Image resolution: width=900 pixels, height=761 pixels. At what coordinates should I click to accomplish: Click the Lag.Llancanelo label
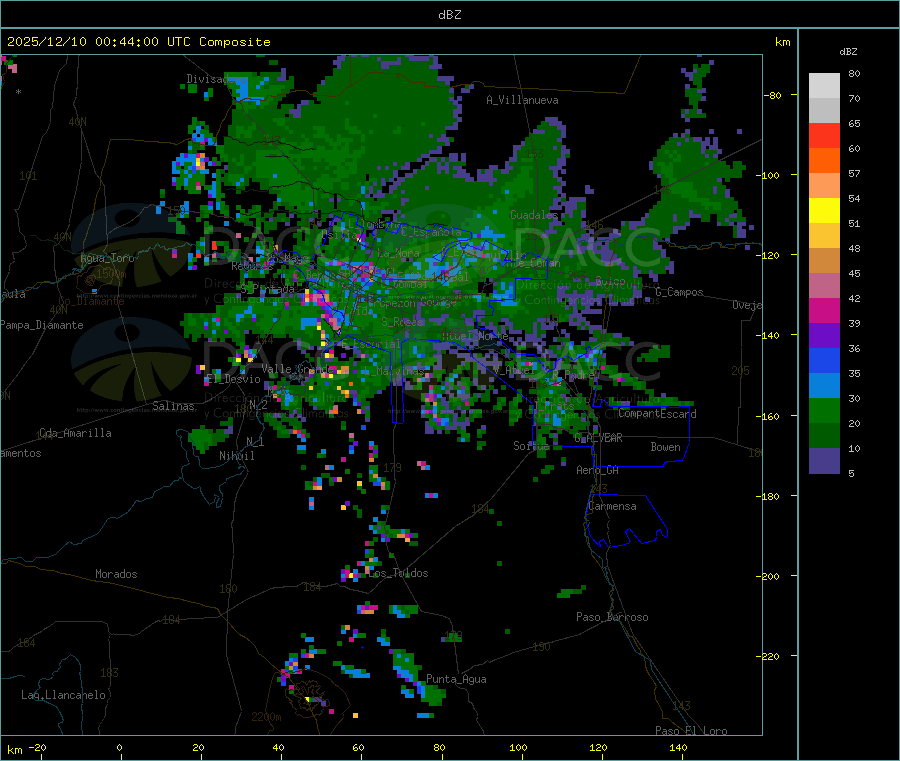[x=63, y=695]
